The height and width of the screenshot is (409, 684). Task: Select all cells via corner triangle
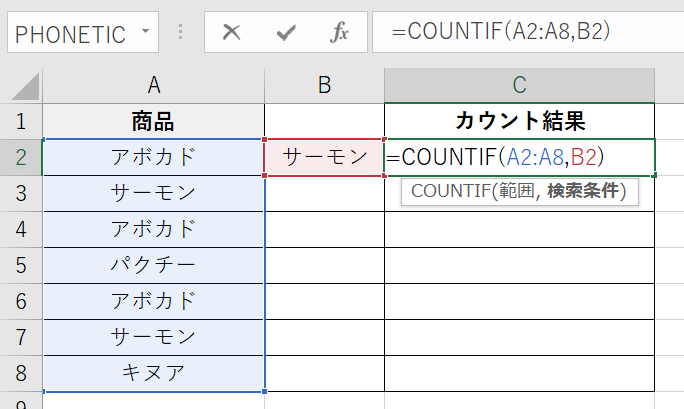click(22, 86)
